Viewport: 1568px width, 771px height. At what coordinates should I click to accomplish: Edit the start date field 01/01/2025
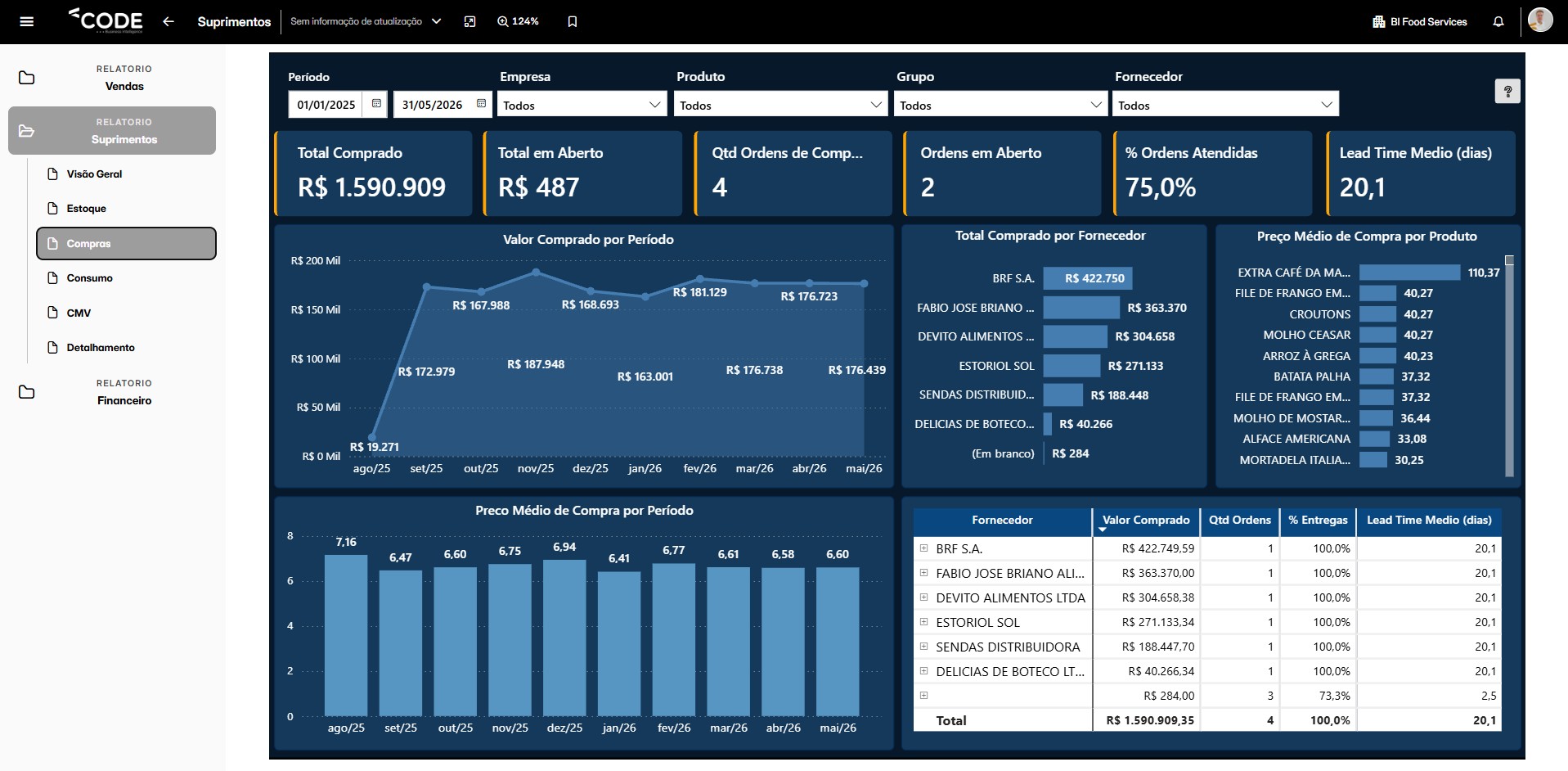click(x=326, y=105)
